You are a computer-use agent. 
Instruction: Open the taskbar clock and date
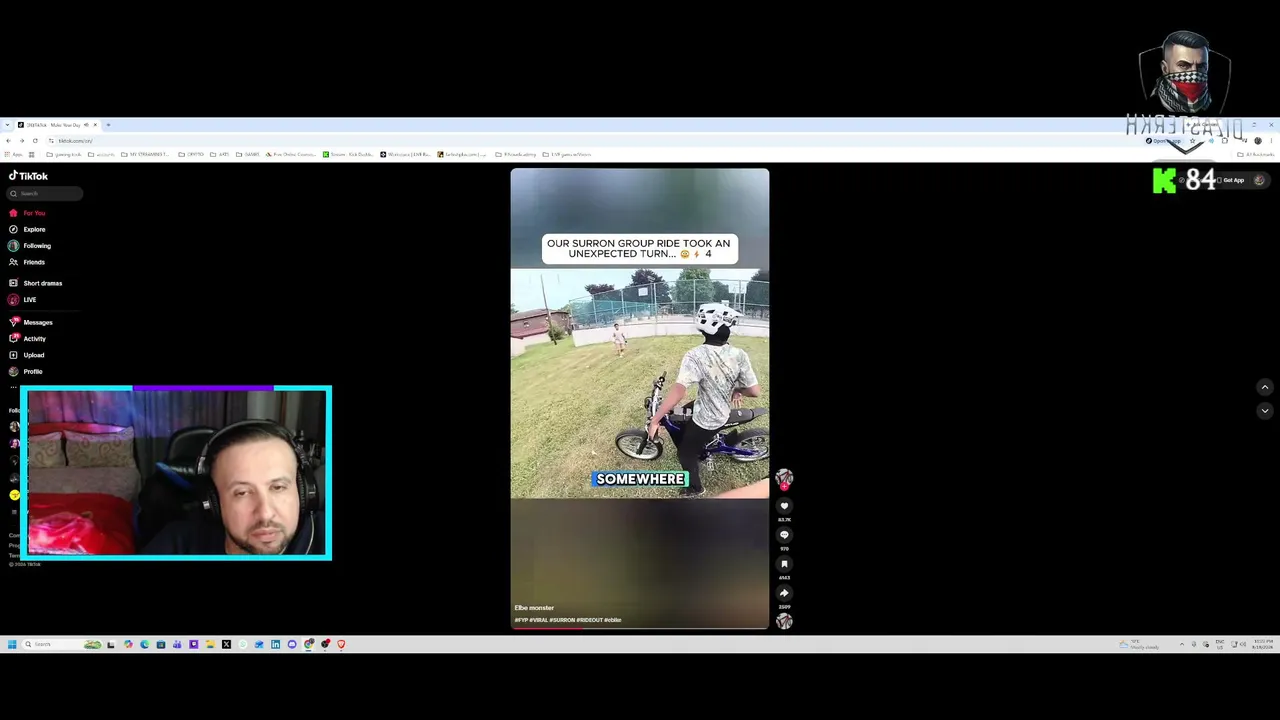(1263, 644)
